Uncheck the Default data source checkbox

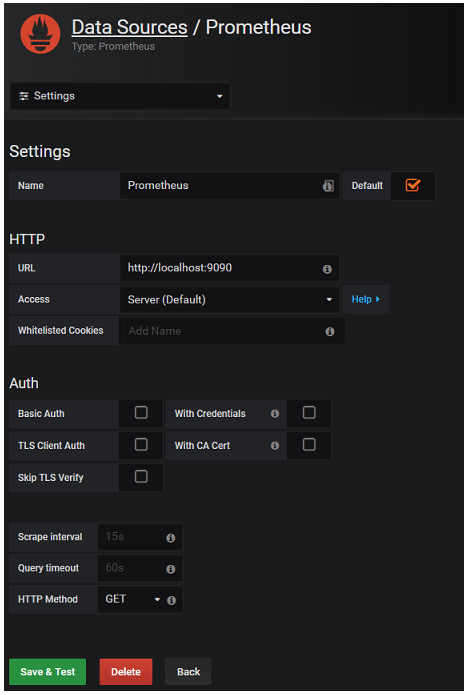click(413, 185)
